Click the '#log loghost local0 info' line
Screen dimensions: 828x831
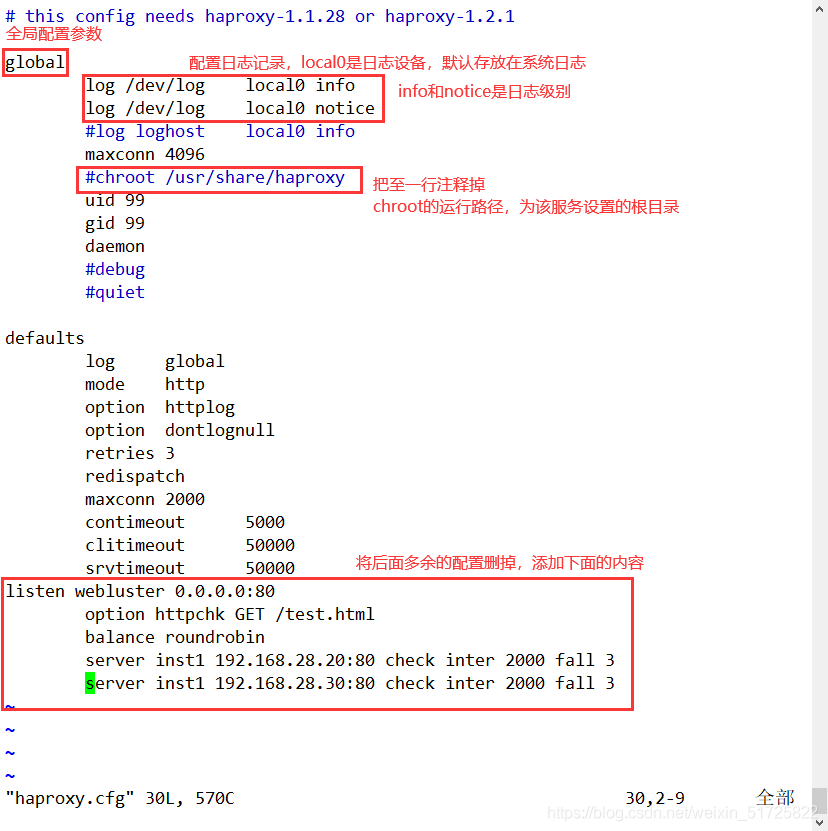point(220,131)
